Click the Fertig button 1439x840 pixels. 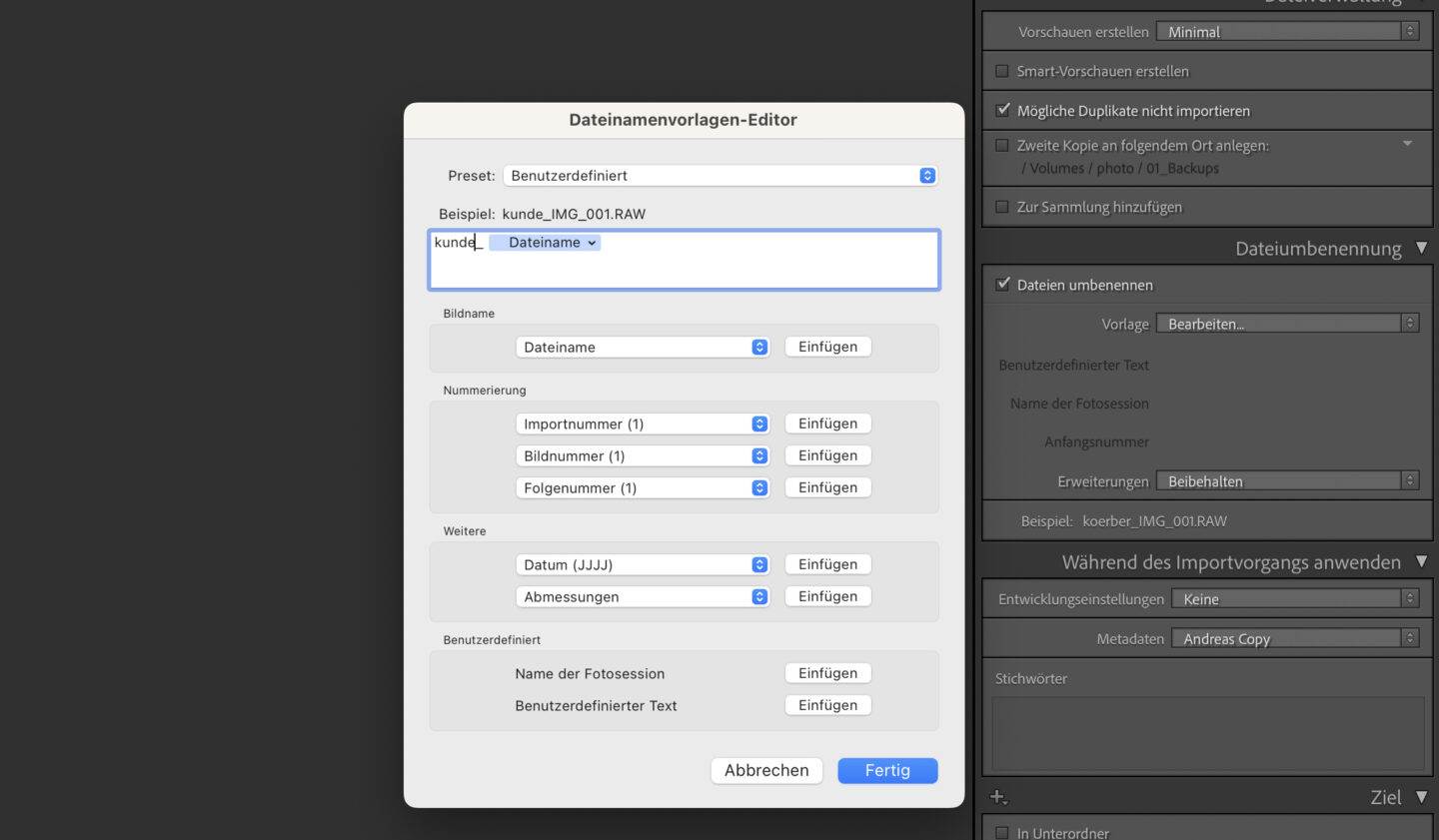pyautogui.click(x=886, y=770)
